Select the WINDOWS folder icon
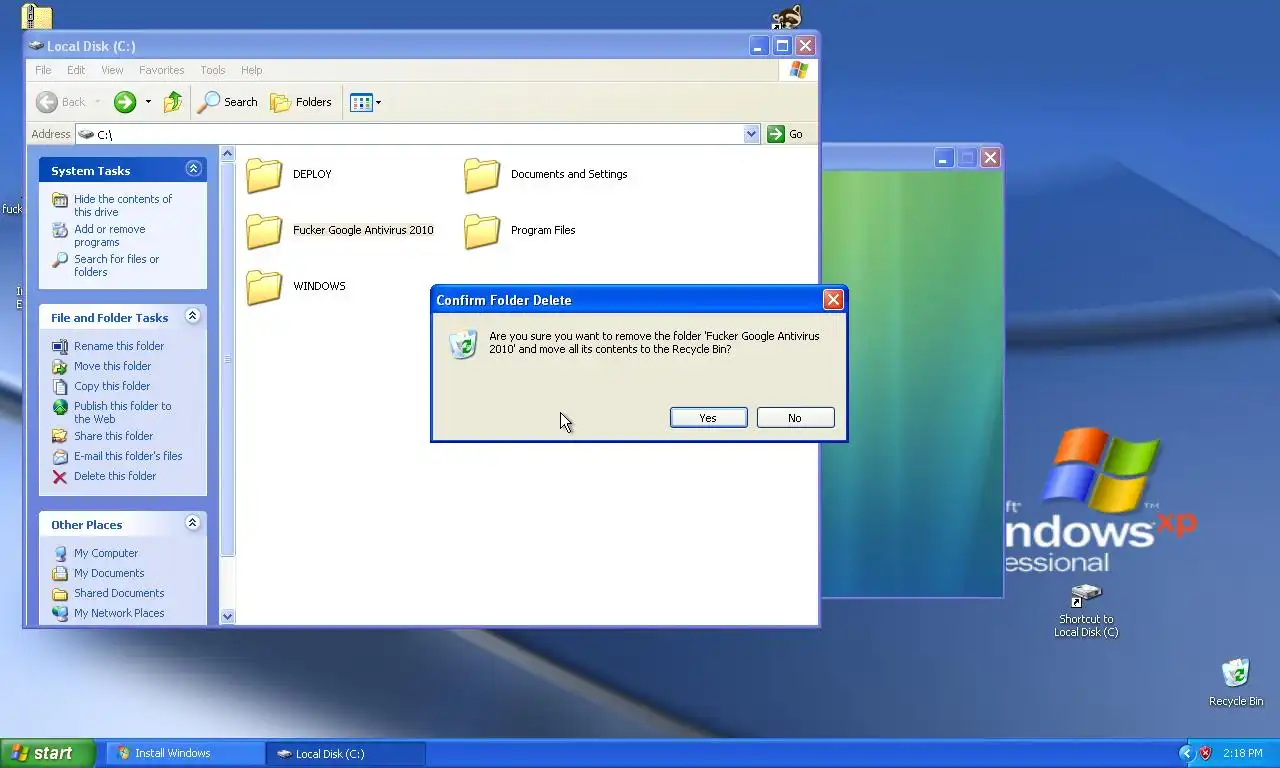The width and height of the screenshot is (1280, 768). [x=264, y=287]
